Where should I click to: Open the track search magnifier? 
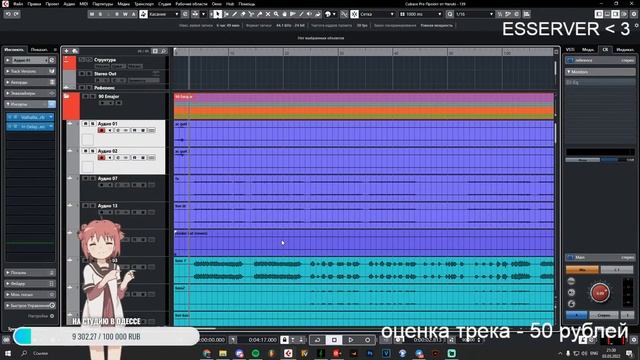click(163, 51)
